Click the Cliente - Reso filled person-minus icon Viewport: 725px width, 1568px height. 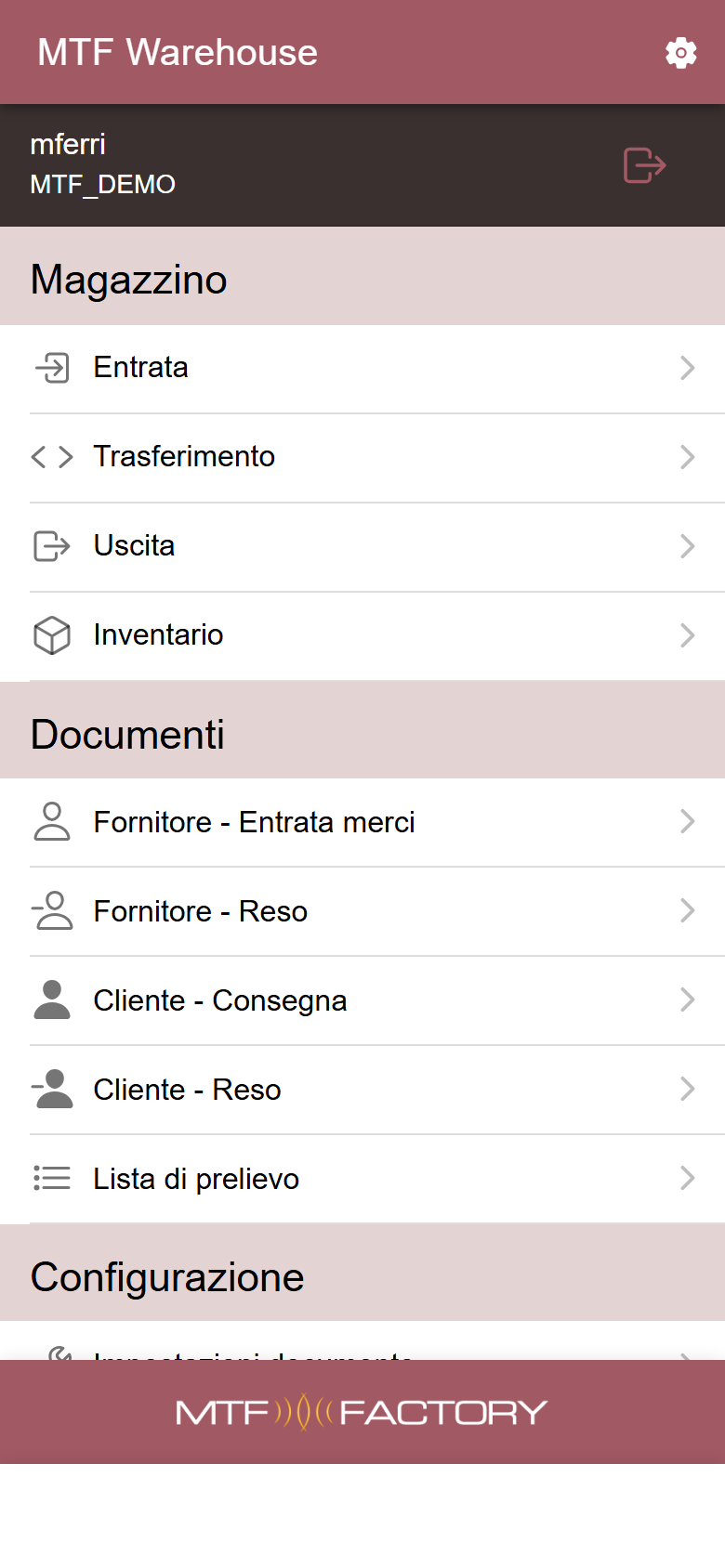(x=52, y=1089)
